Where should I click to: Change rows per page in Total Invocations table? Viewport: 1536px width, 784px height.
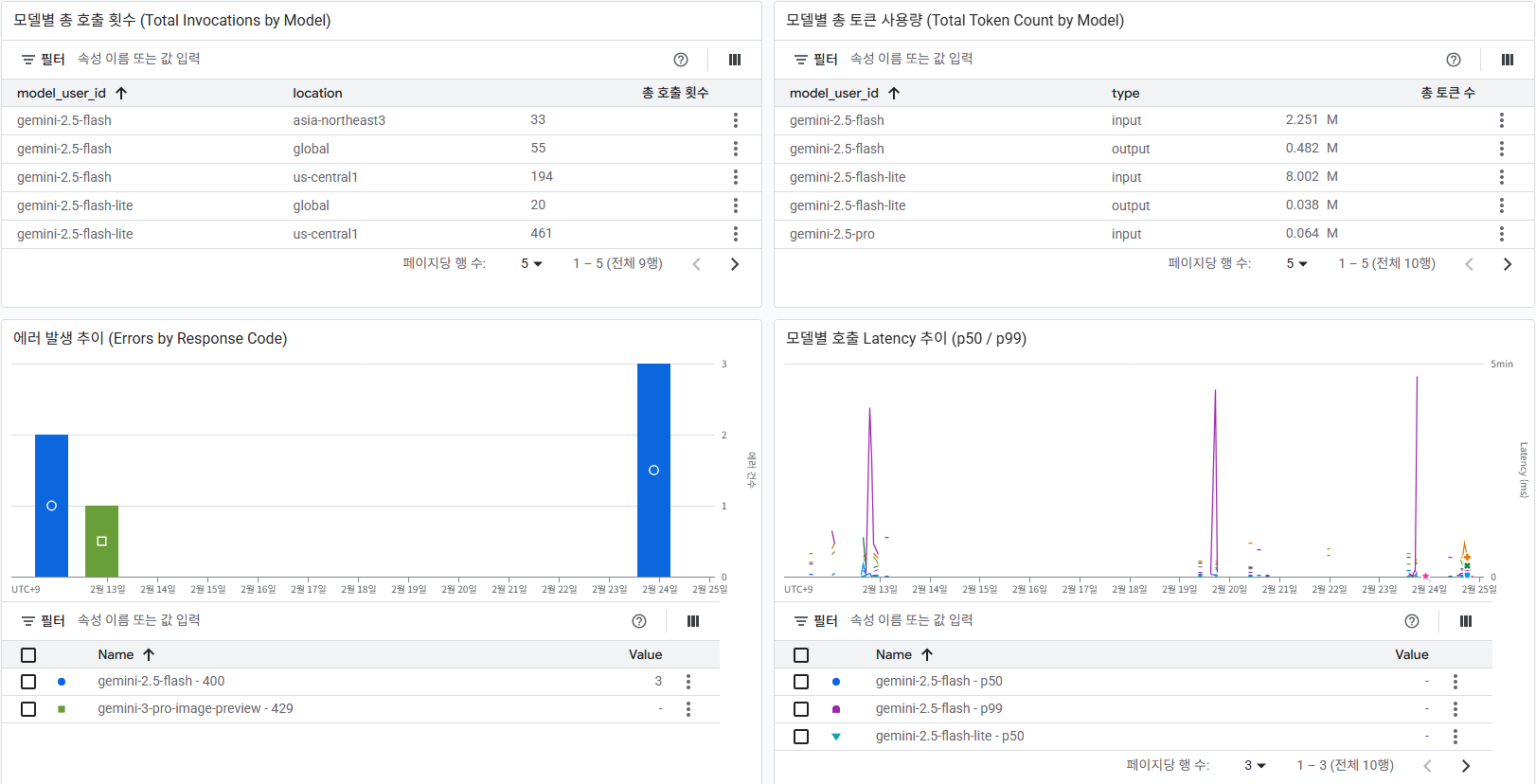[531, 264]
